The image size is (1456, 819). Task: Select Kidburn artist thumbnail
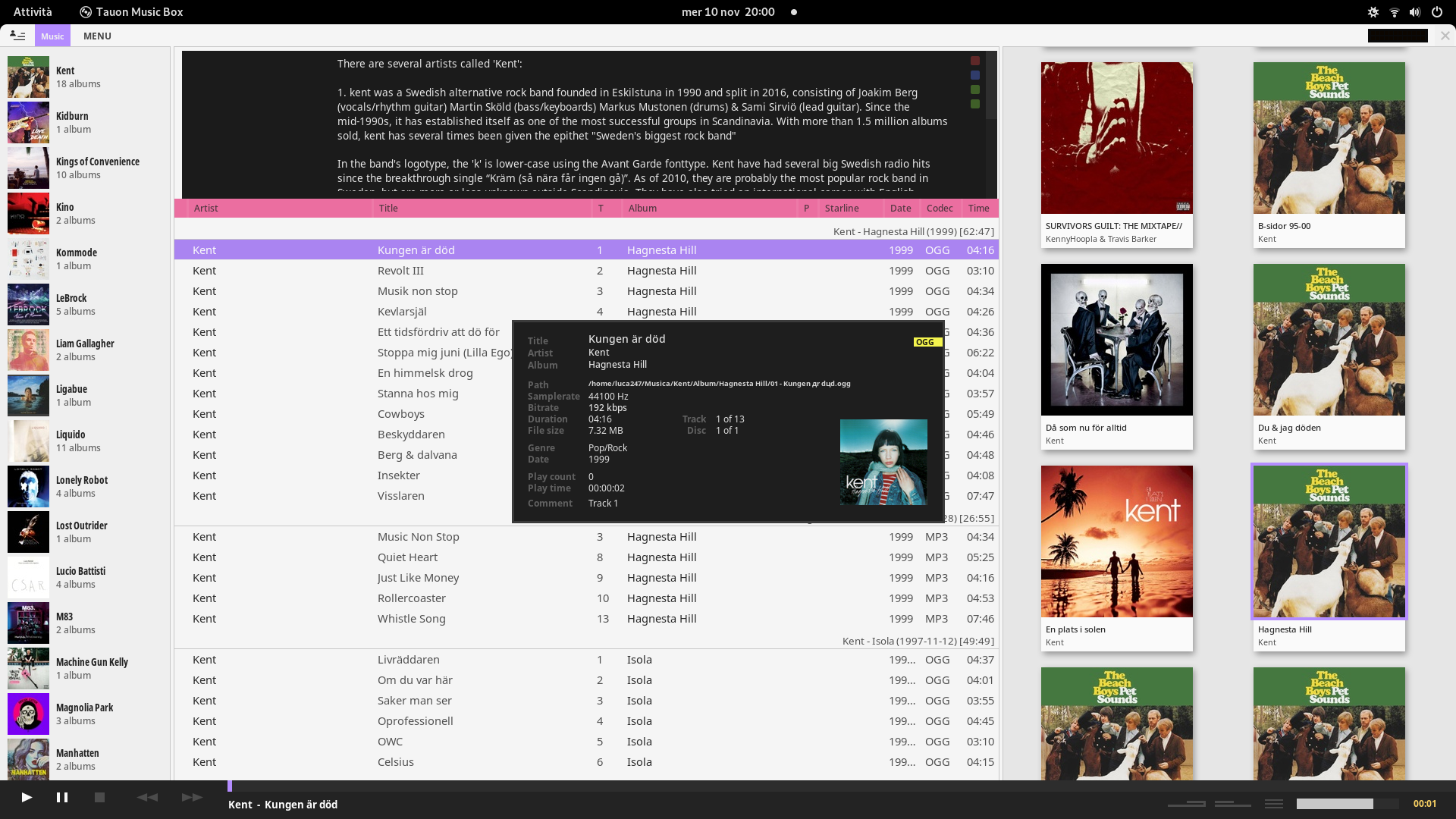coord(28,122)
